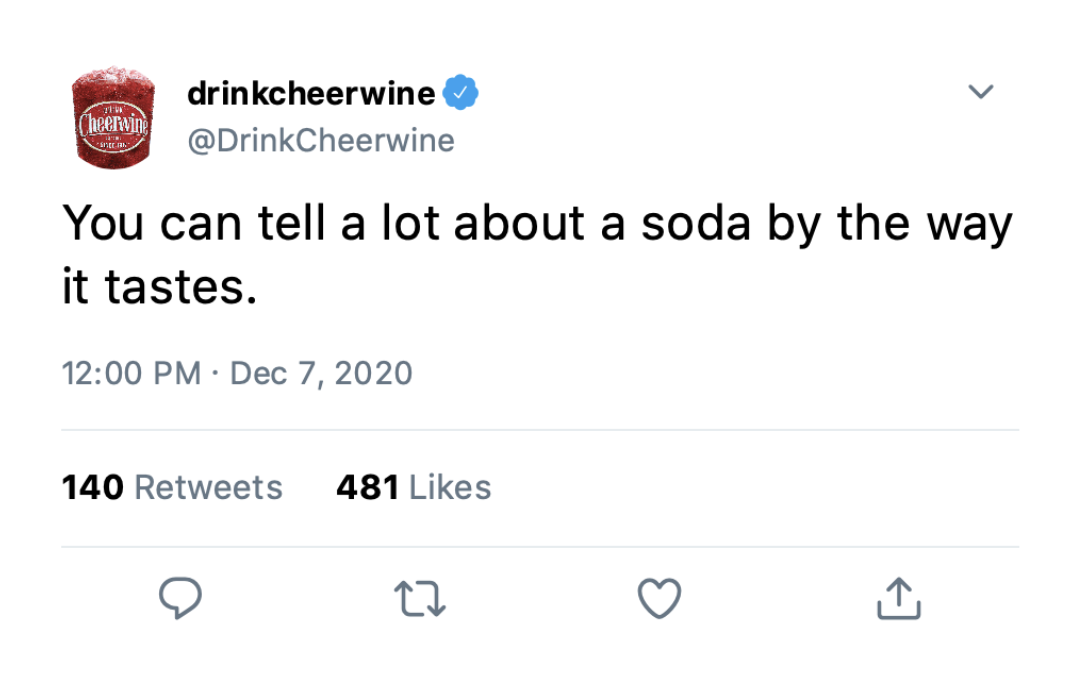This screenshot has width=1068, height=676.
Task: Reply to the Cheerwine tweet
Action: pos(181,598)
